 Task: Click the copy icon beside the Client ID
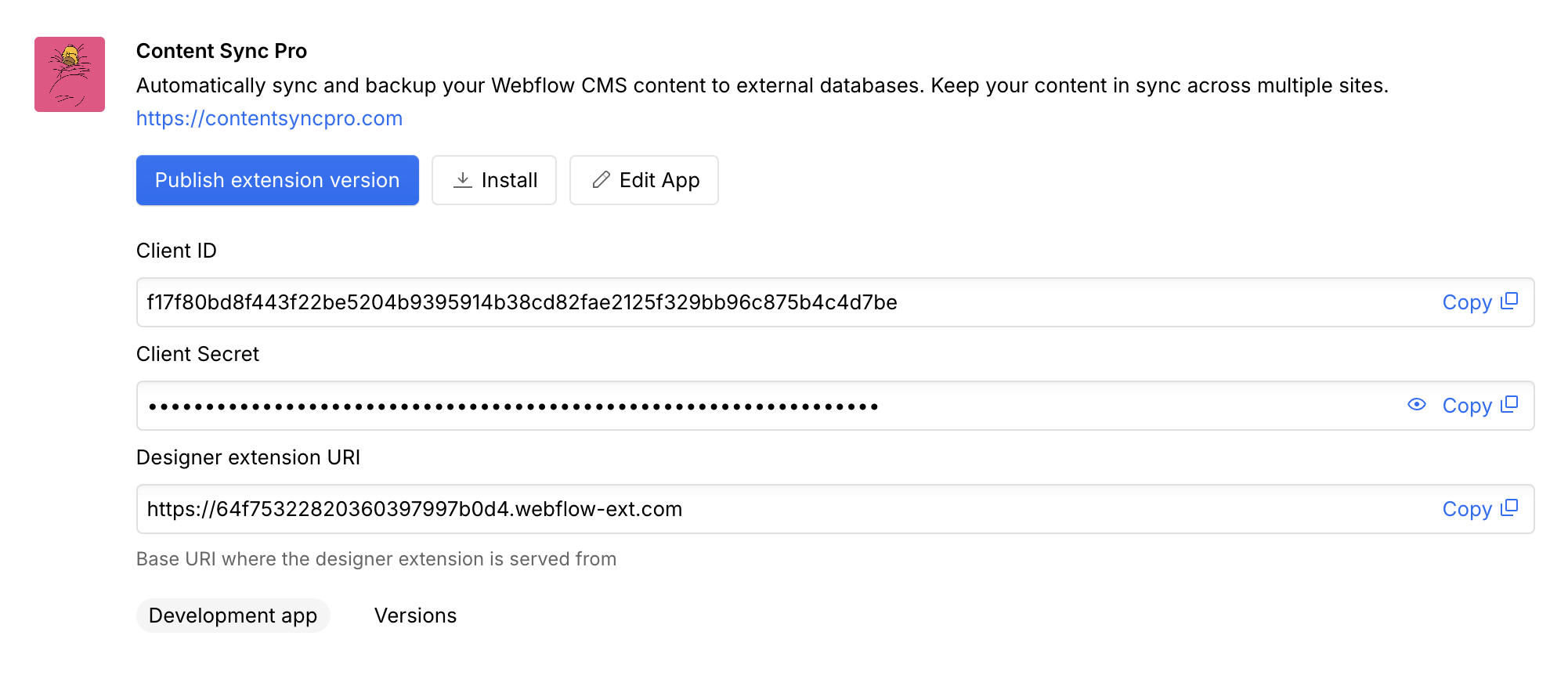[x=1510, y=301]
